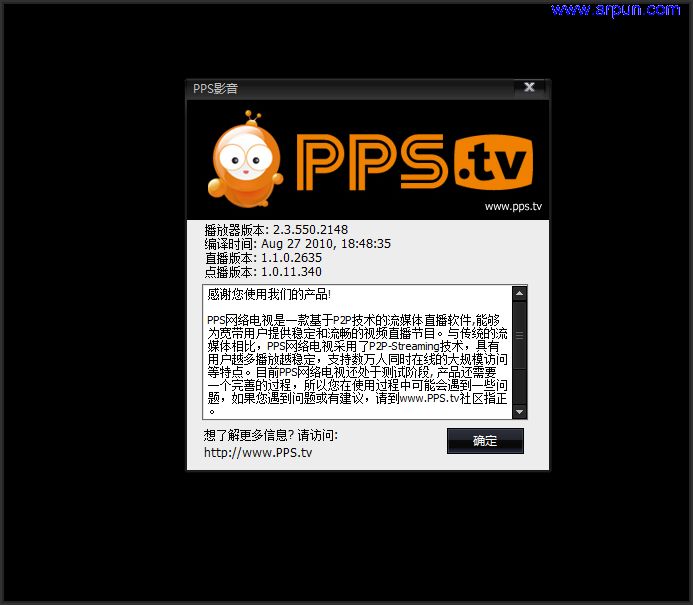Open the http://www.PPS.tv link

click(258, 453)
